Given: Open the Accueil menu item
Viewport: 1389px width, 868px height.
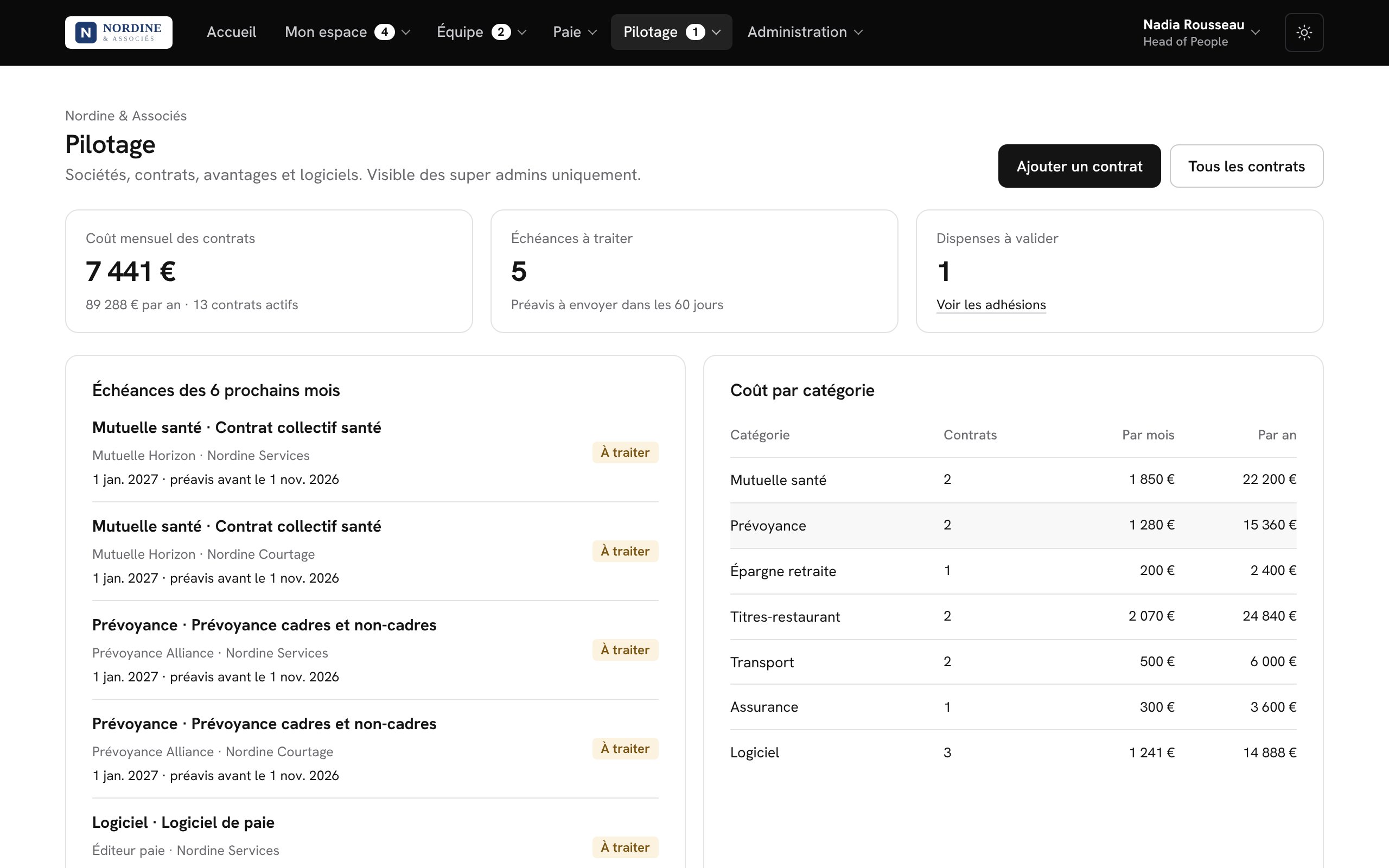Looking at the screenshot, I should (x=231, y=32).
